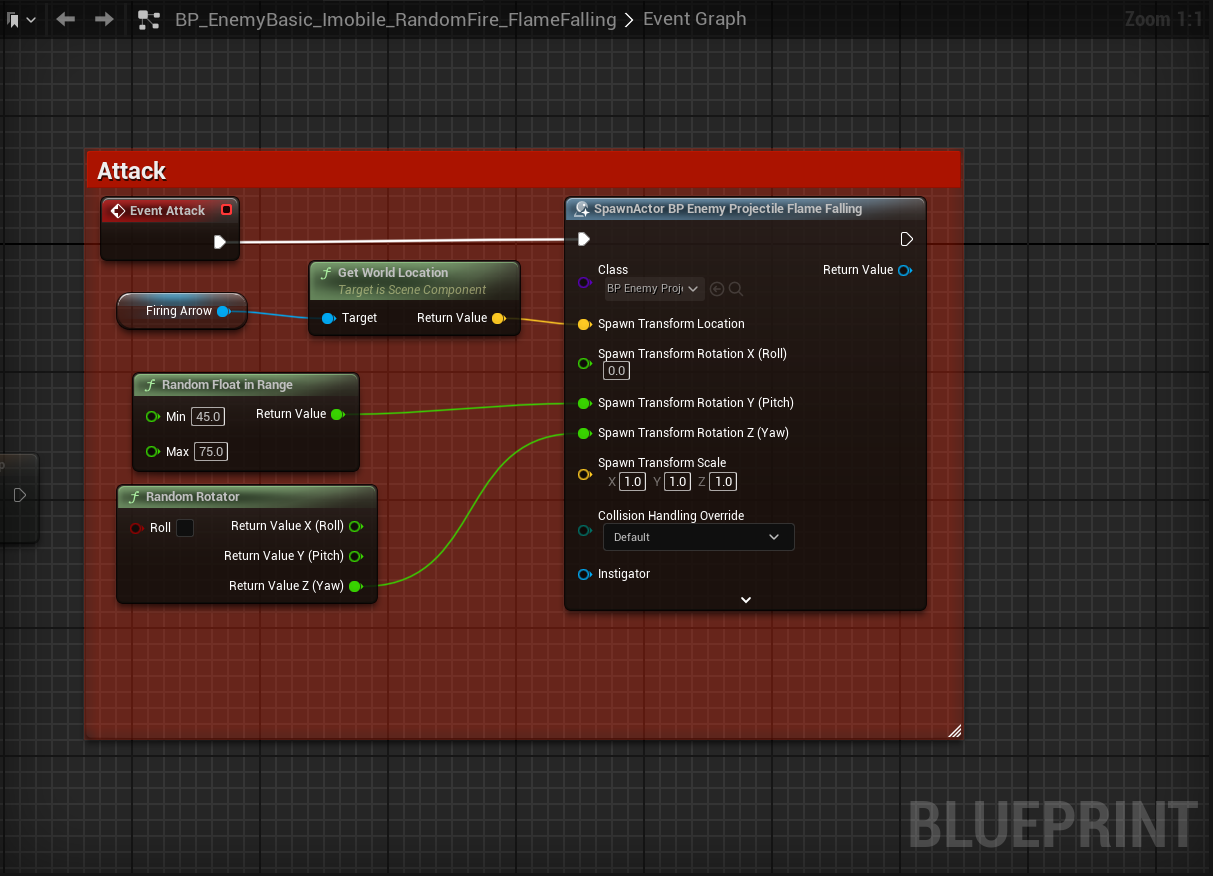Click Spawn Transform Rotation Y (Pitch) pin
The image size is (1213, 876).
point(584,403)
